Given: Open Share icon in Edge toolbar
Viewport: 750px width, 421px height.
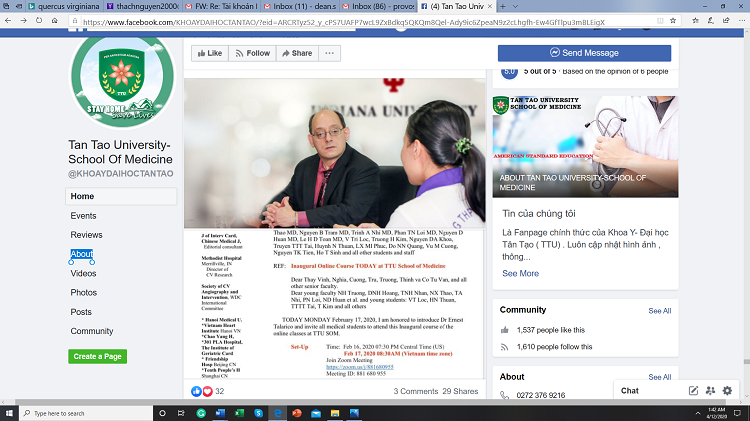Looking at the screenshot, I should pyautogui.click(x=726, y=21).
